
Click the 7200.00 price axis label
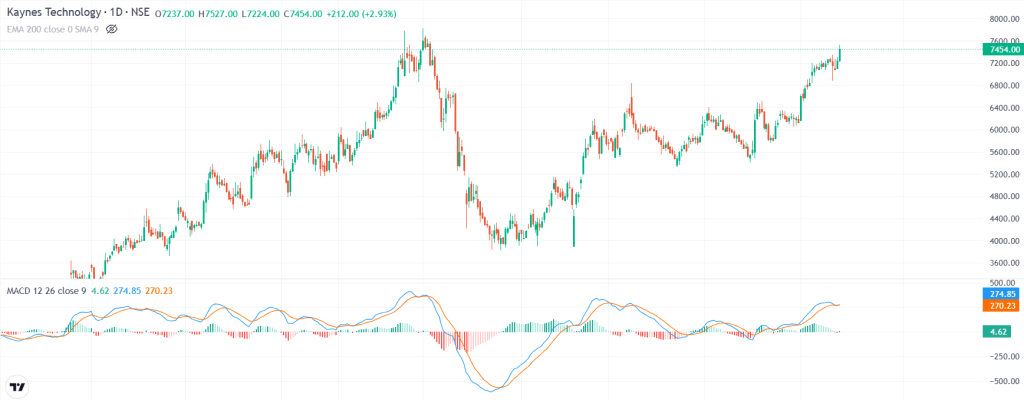tap(1004, 63)
